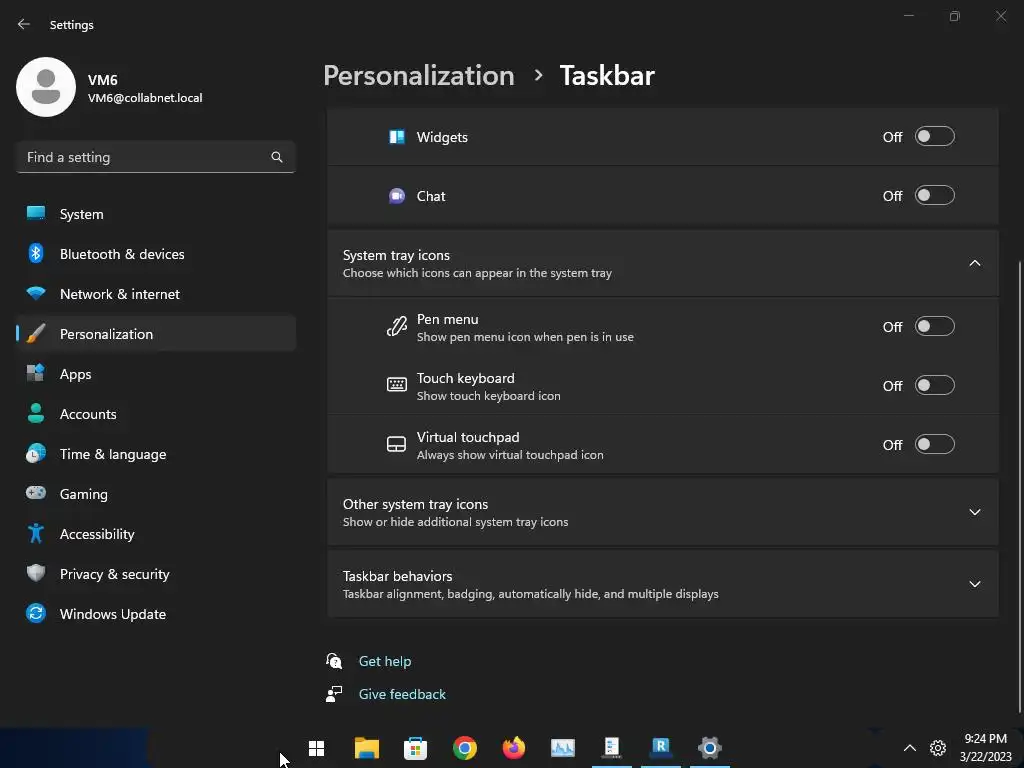Viewport: 1024px width, 768px height.
Task: Open Privacy & security category
Action: pyautogui.click(x=155, y=574)
